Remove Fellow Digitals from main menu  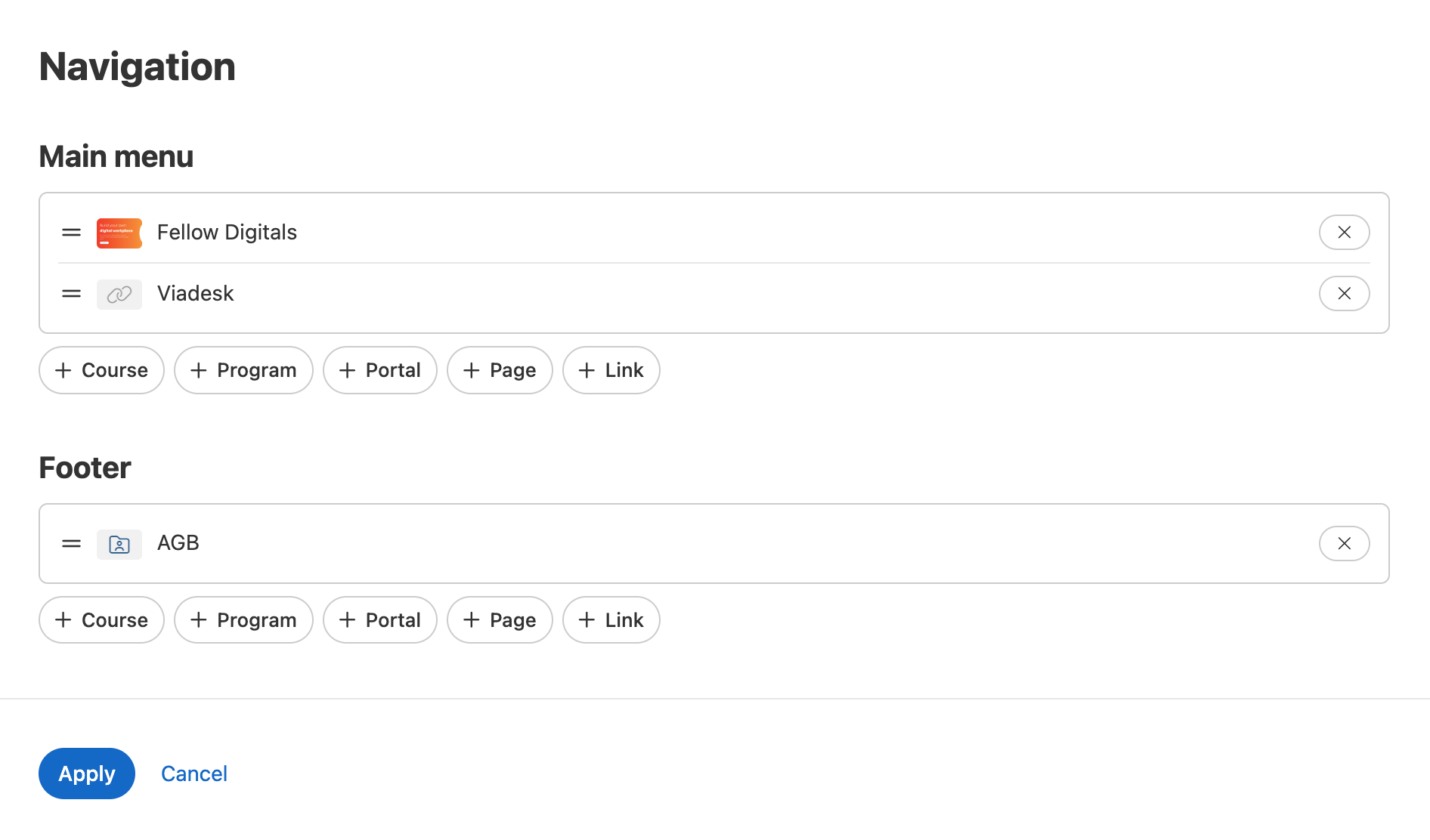click(1344, 233)
